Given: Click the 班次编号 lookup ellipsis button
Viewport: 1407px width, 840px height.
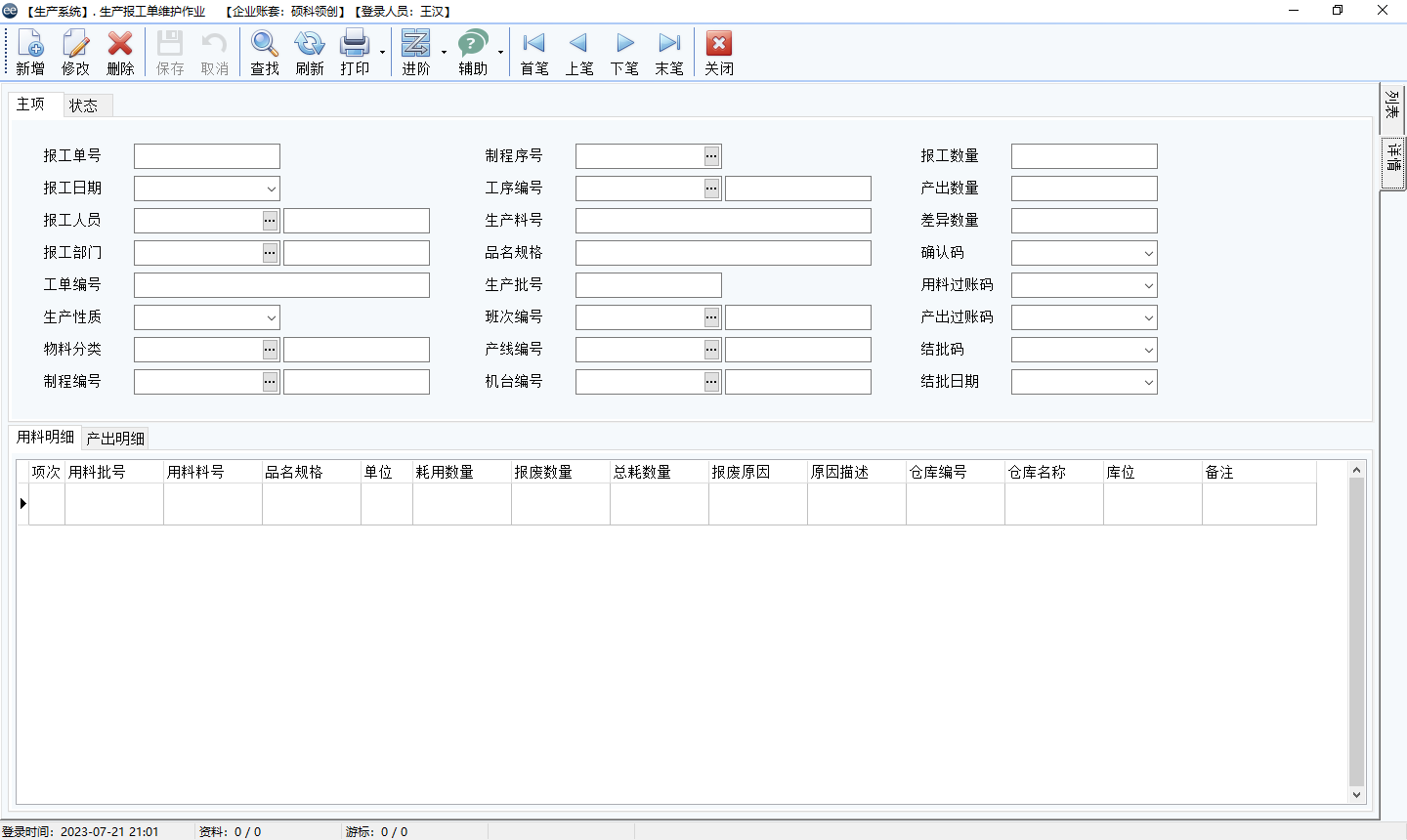Looking at the screenshot, I should (x=712, y=317).
